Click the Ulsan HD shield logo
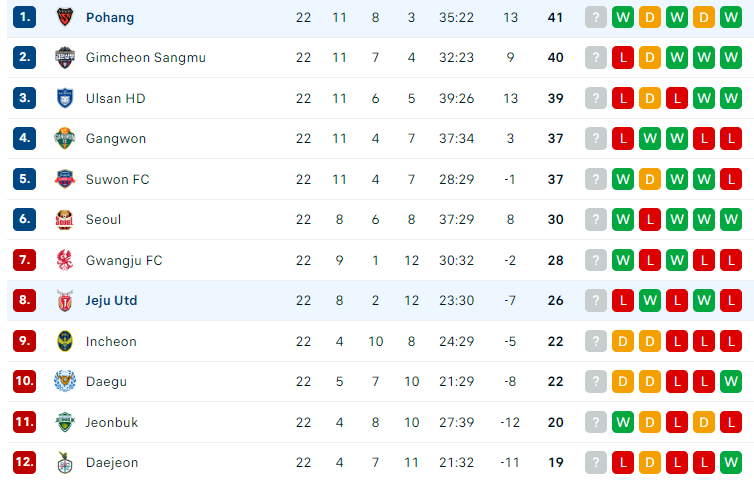Image resolution: width=754 pixels, height=481 pixels. tap(65, 98)
